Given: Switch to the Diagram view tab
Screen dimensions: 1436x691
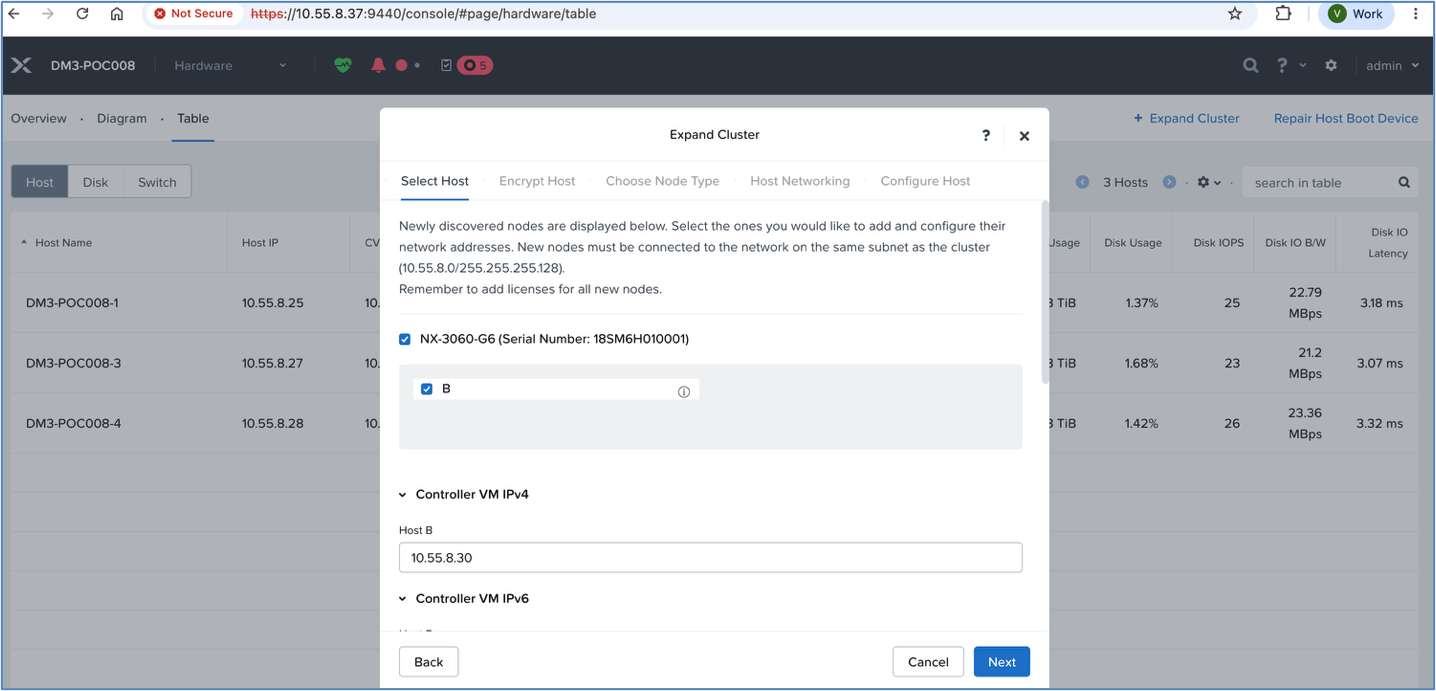Looking at the screenshot, I should point(122,118).
